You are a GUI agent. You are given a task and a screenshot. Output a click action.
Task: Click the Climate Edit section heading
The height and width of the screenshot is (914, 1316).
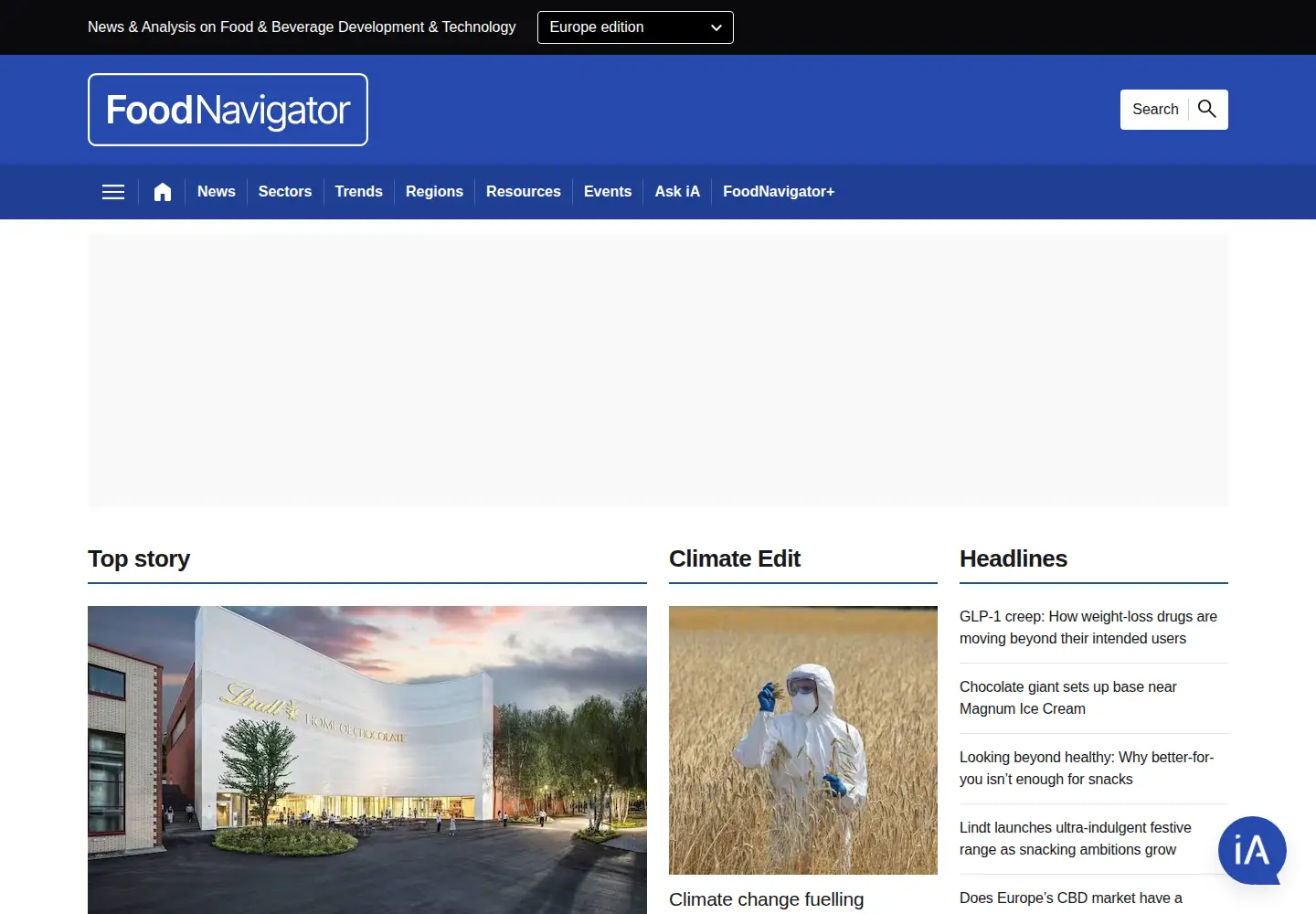coord(735,558)
